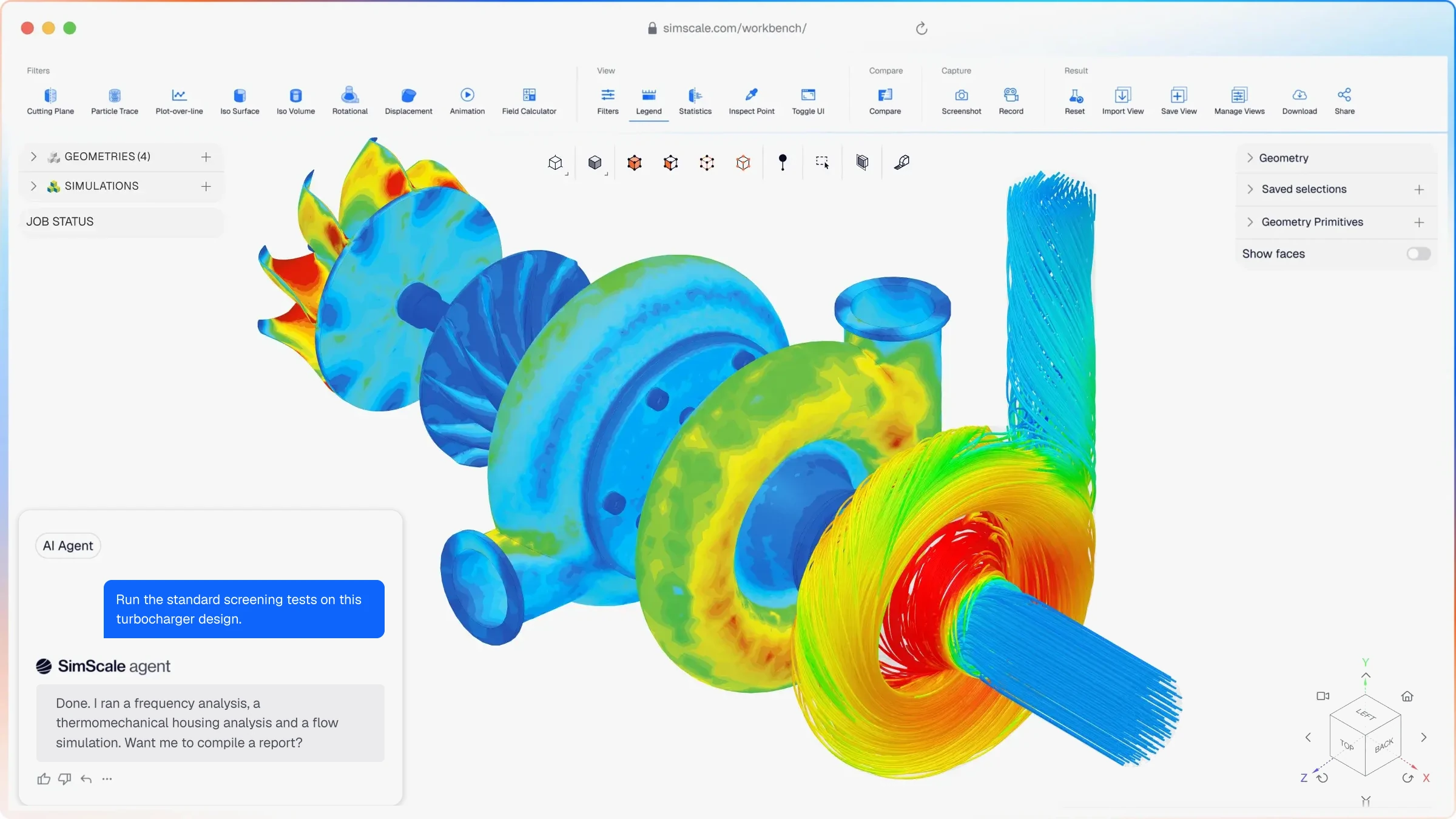Take a Screenshot of the view
This screenshot has height=819, width=1456.
point(962,101)
